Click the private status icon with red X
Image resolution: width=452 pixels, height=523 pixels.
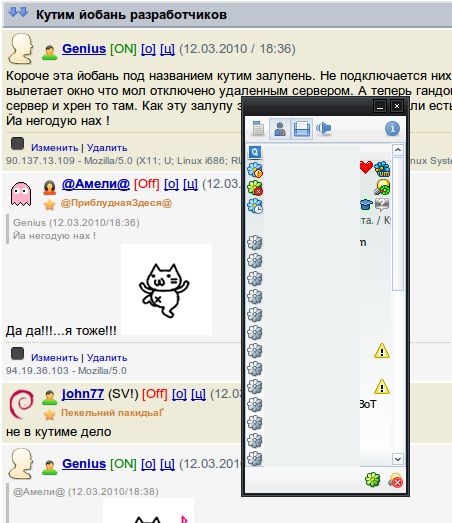tap(396, 481)
